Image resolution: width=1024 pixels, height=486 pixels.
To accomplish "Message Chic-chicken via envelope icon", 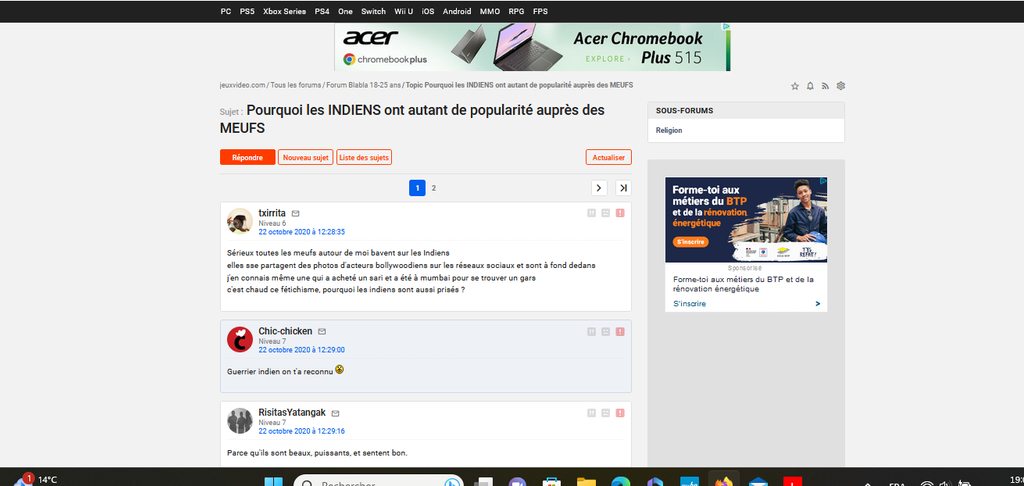I will click(322, 331).
